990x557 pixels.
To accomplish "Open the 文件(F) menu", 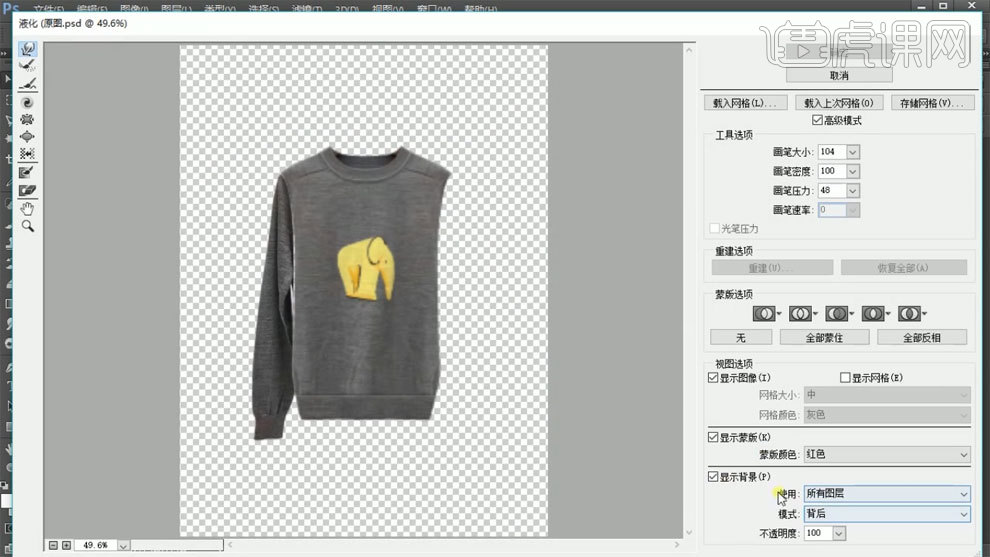I will [48, 9].
